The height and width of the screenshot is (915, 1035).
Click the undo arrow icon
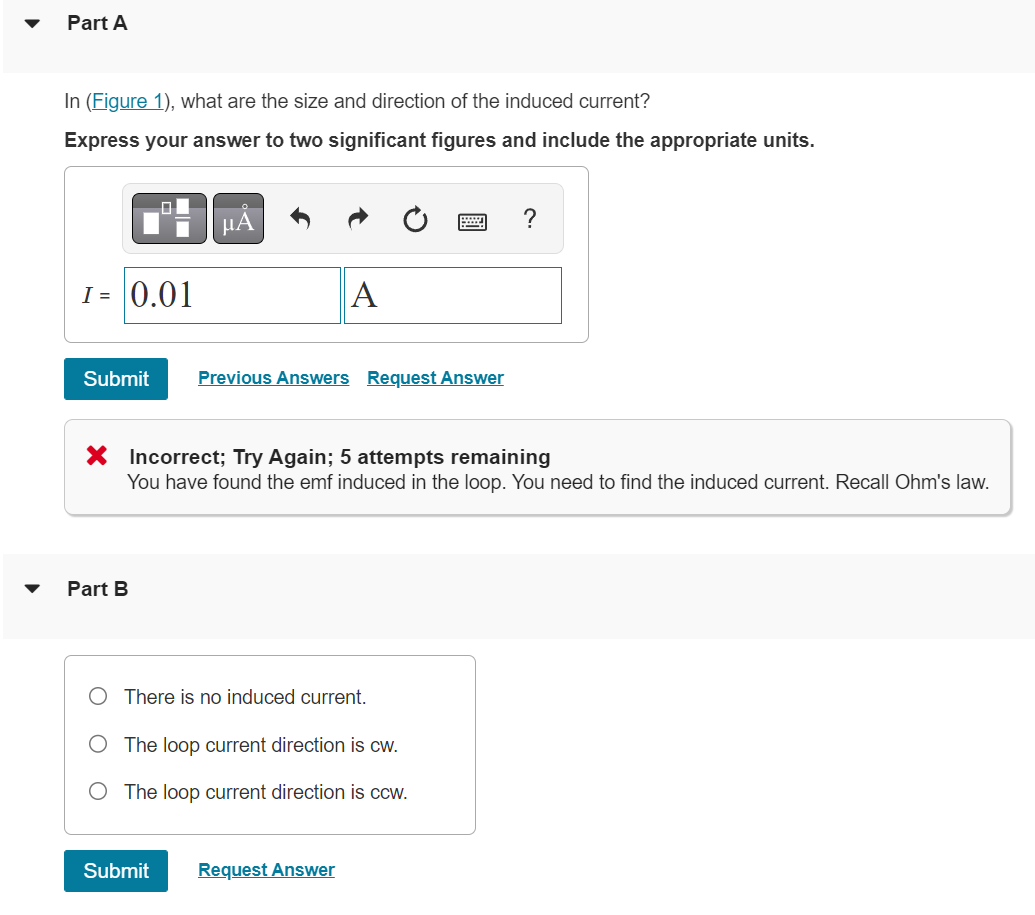click(x=300, y=218)
